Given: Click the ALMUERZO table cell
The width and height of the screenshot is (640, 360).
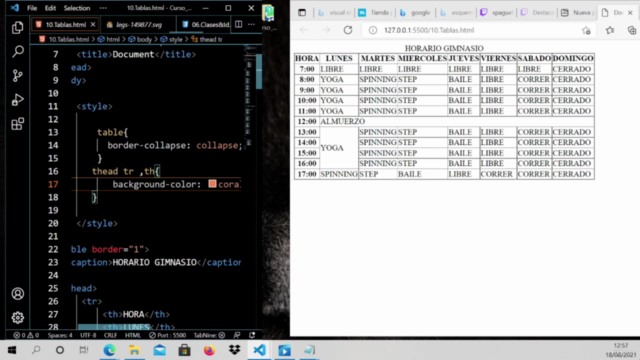Looking at the screenshot, I should pyautogui.click(x=456, y=121).
